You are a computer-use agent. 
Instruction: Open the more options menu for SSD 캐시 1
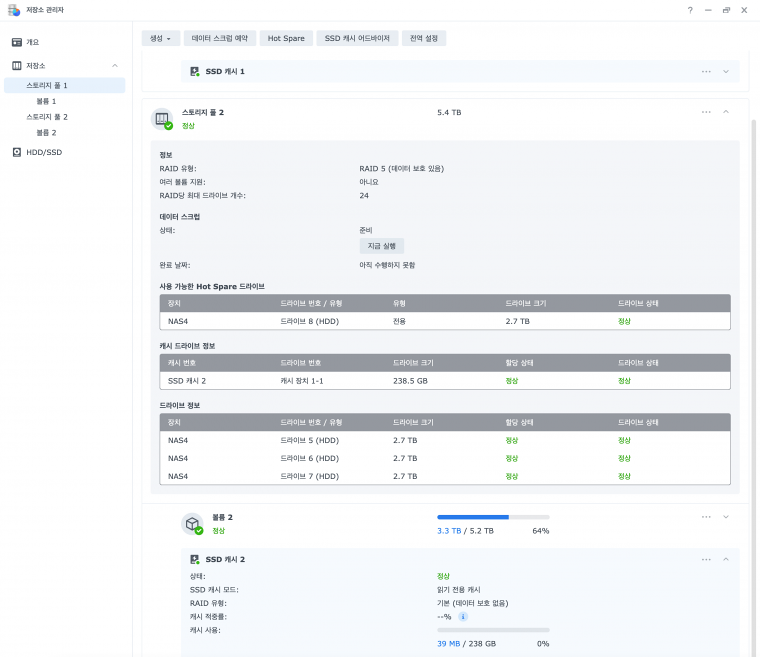click(x=706, y=71)
